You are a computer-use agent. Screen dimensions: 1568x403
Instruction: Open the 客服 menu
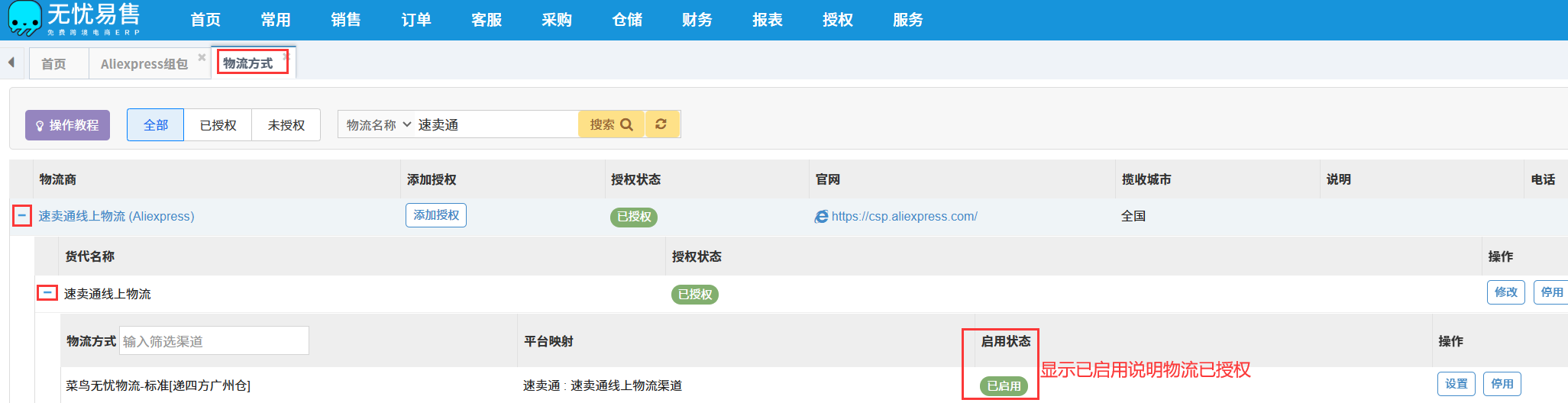point(487,20)
